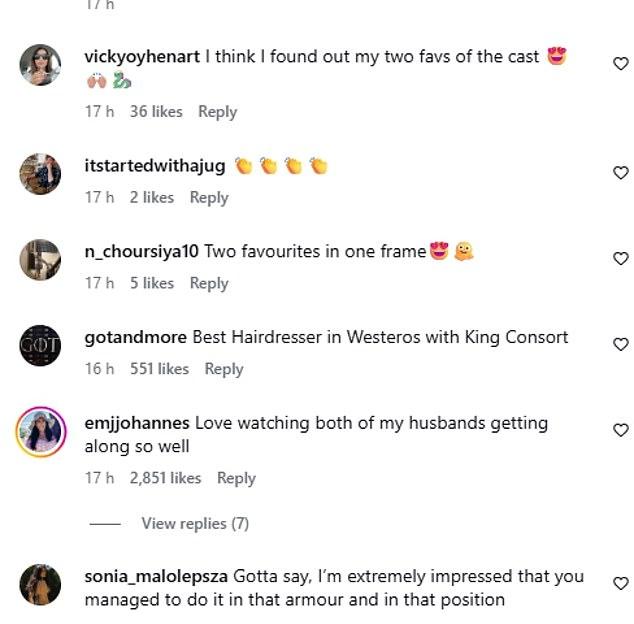This screenshot has width=634, height=624.
Task: Reply to emjjohannes's comment
Action: pos(237,478)
